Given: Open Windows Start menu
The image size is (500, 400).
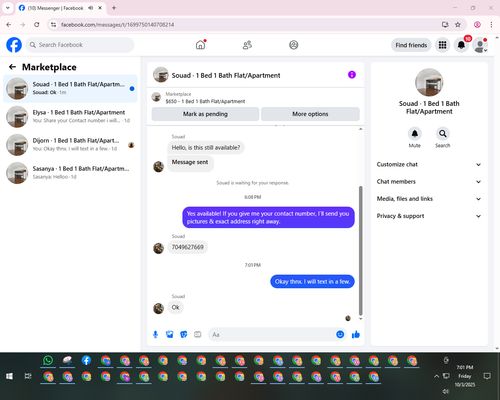Looking at the screenshot, I should pos(9,376).
